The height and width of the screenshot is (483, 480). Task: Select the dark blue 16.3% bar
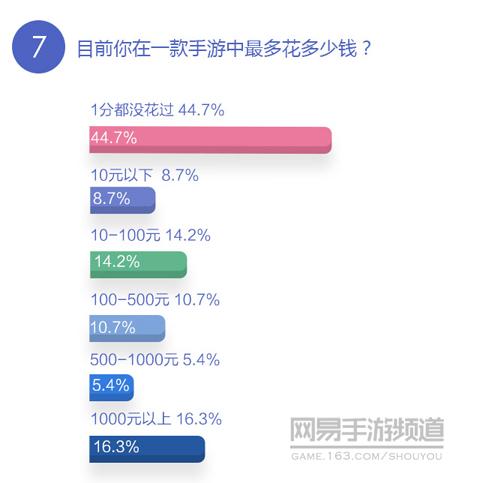pyautogui.click(x=147, y=449)
